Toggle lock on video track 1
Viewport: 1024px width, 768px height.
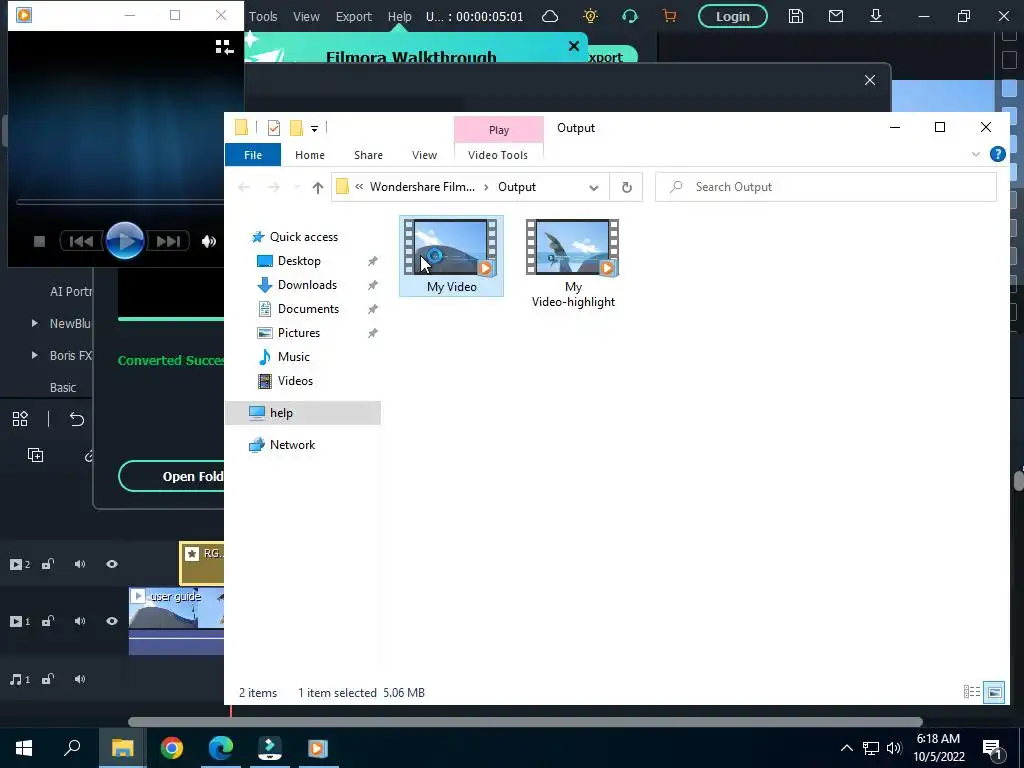[48, 621]
